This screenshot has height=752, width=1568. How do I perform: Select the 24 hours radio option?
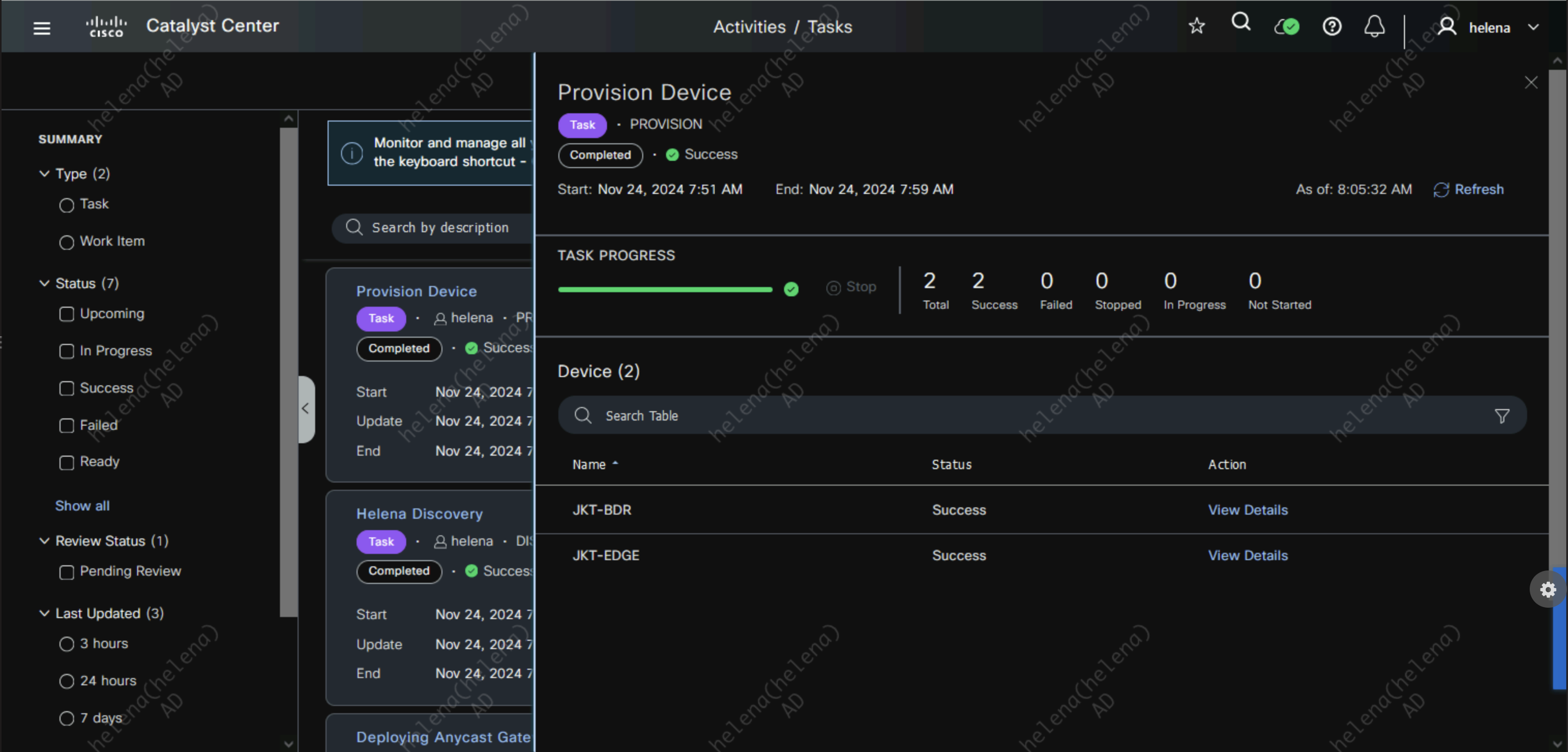click(x=66, y=681)
